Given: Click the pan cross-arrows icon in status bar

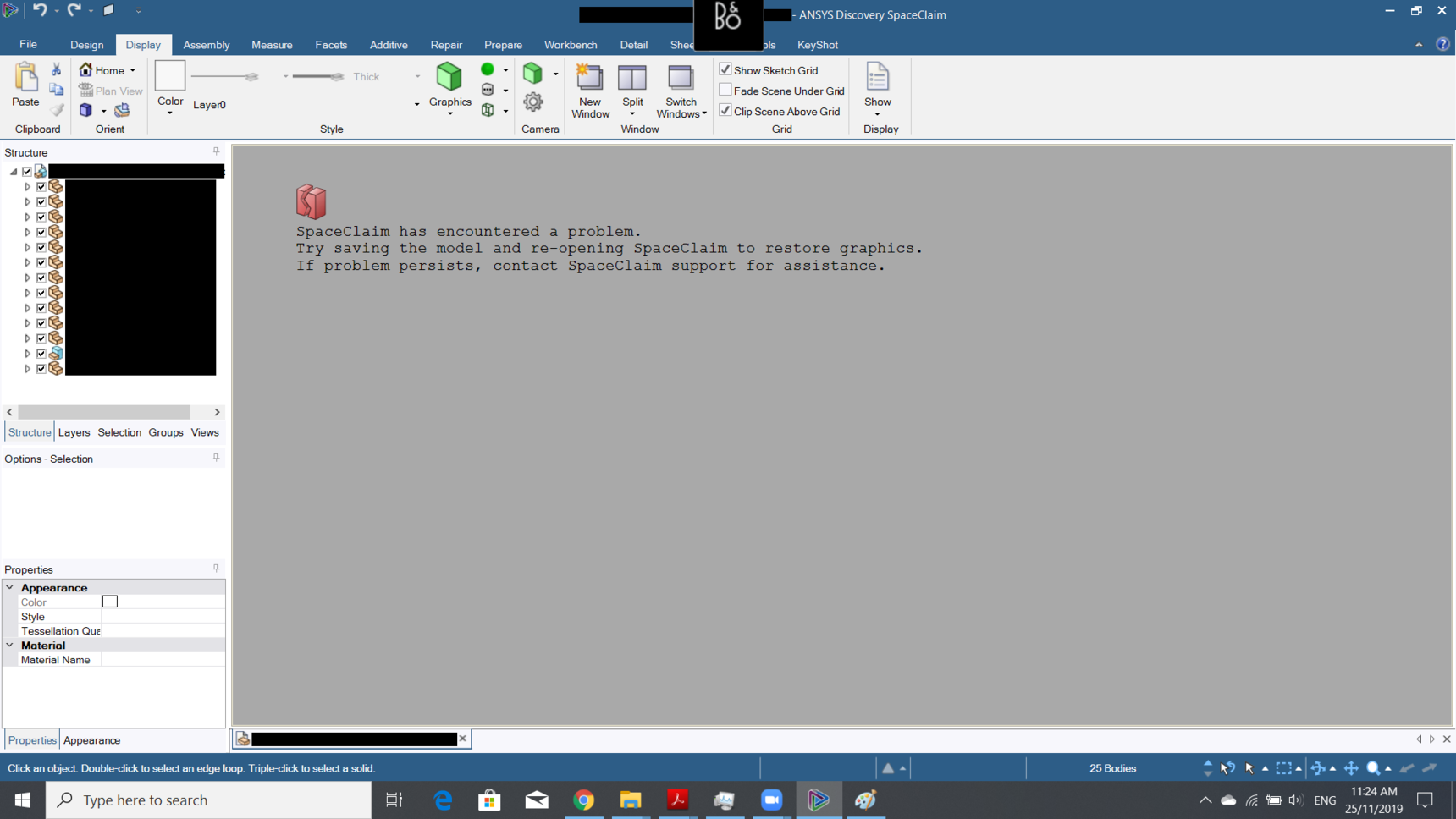Looking at the screenshot, I should [1351, 768].
